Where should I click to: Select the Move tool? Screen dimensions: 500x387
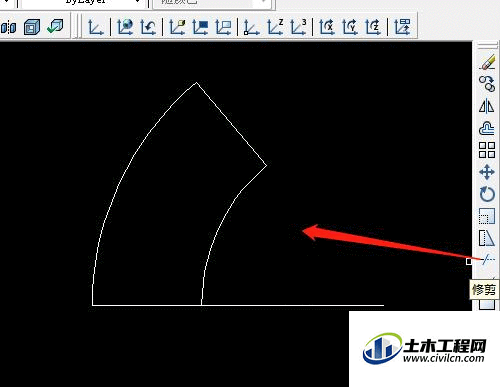tap(487, 172)
